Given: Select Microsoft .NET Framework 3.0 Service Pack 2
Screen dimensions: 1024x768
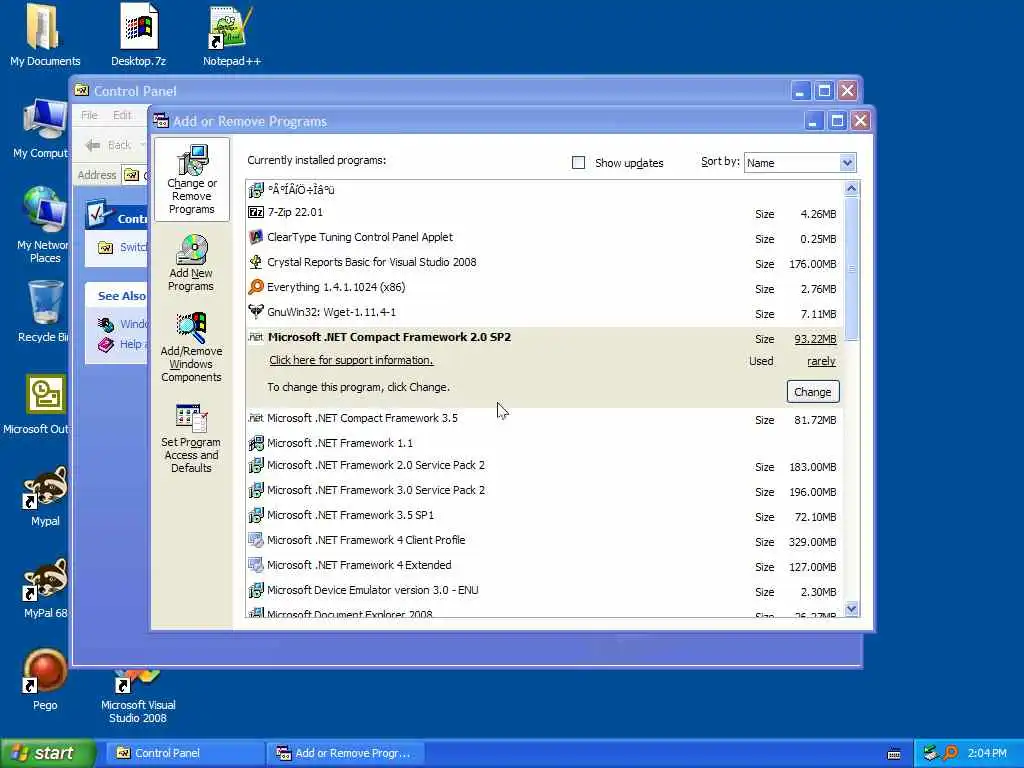Looking at the screenshot, I should (544, 490).
